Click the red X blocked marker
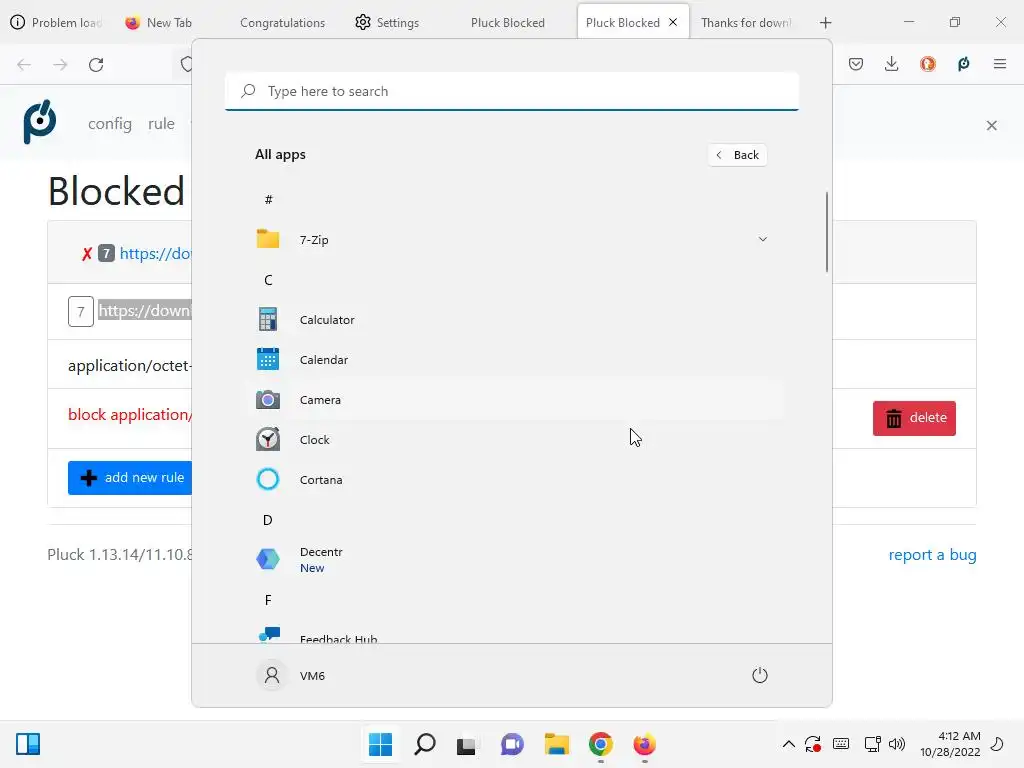This screenshot has width=1024, height=768. pyautogui.click(x=87, y=254)
